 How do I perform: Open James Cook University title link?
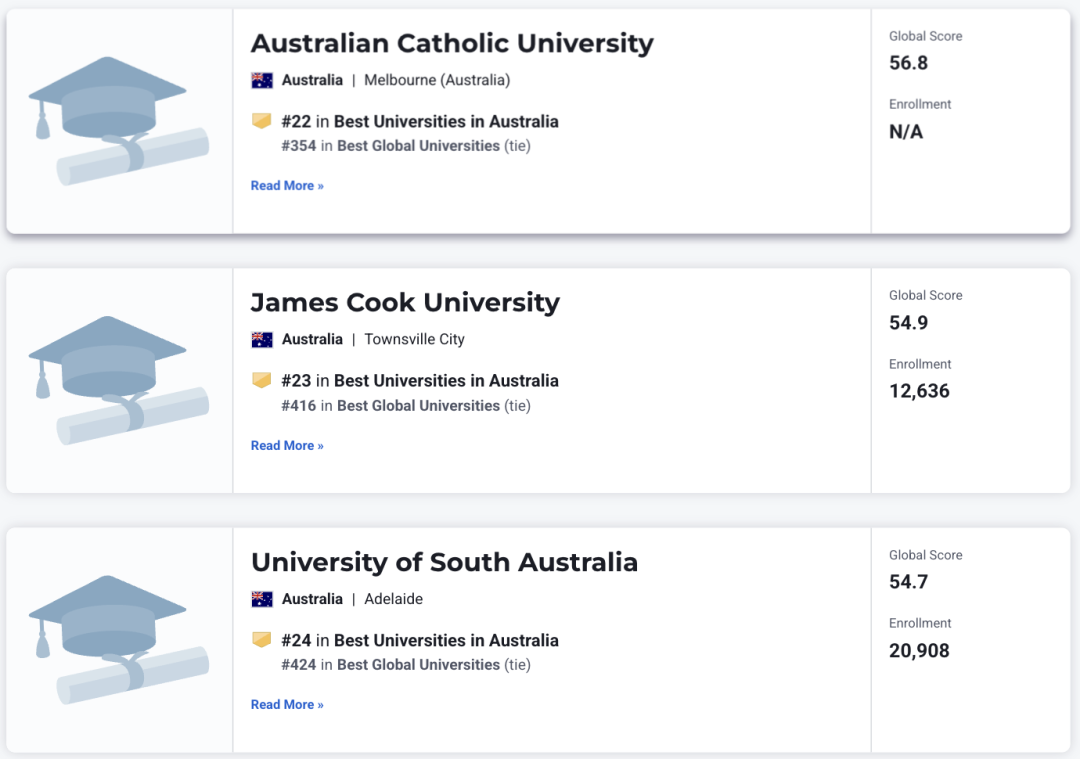coord(405,303)
